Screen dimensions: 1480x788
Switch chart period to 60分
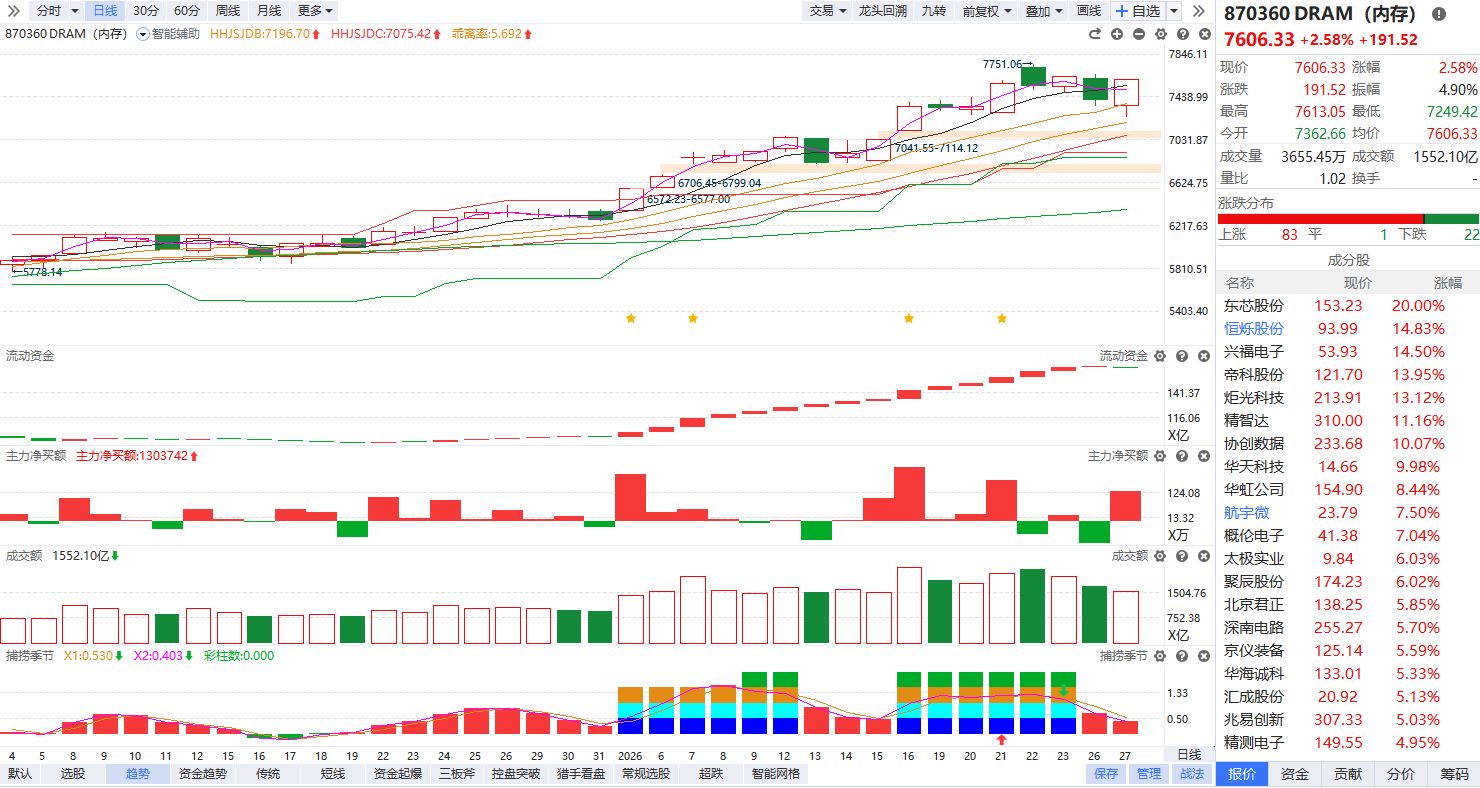187,11
